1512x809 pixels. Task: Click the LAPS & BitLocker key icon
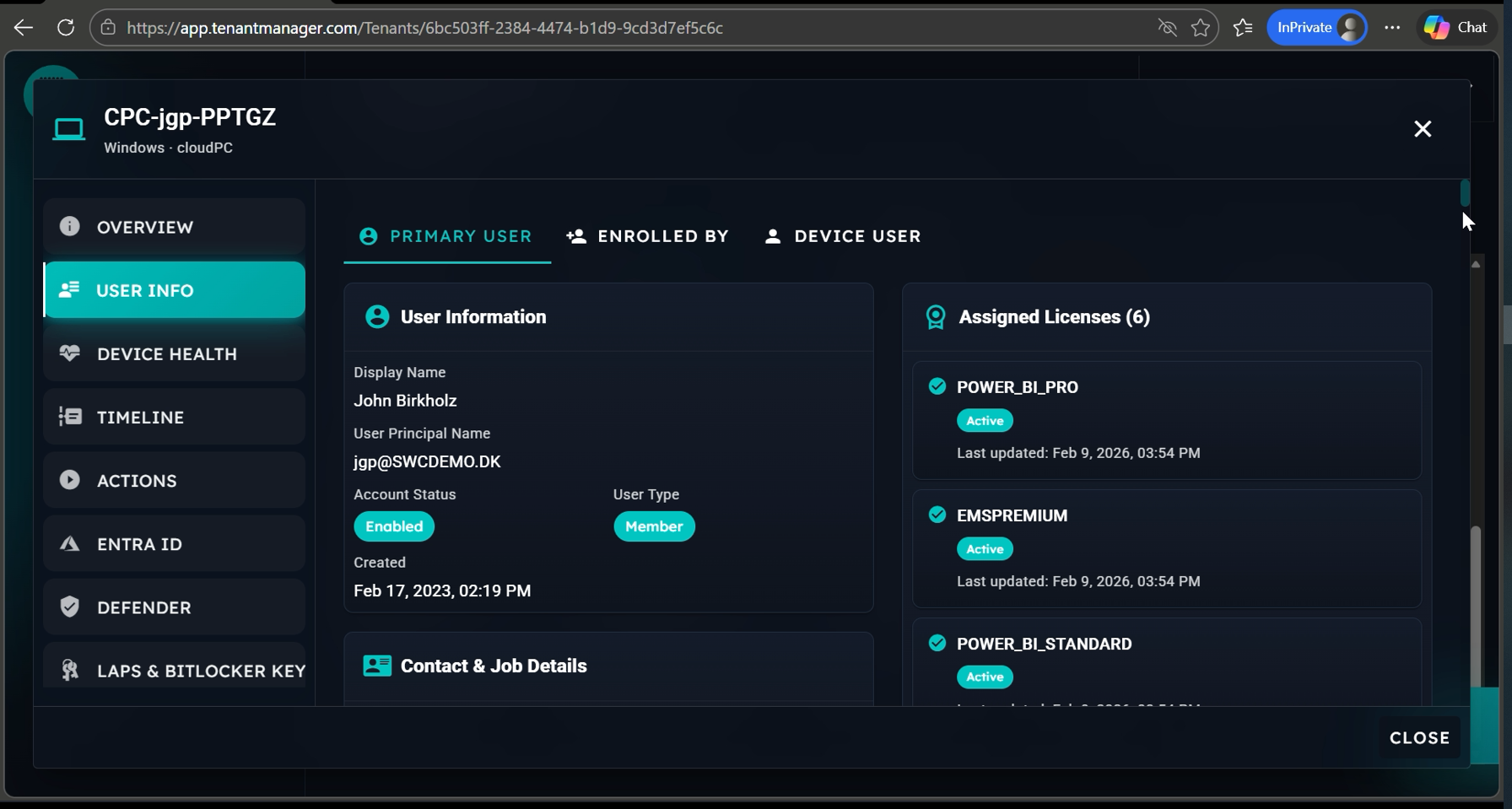coord(69,670)
